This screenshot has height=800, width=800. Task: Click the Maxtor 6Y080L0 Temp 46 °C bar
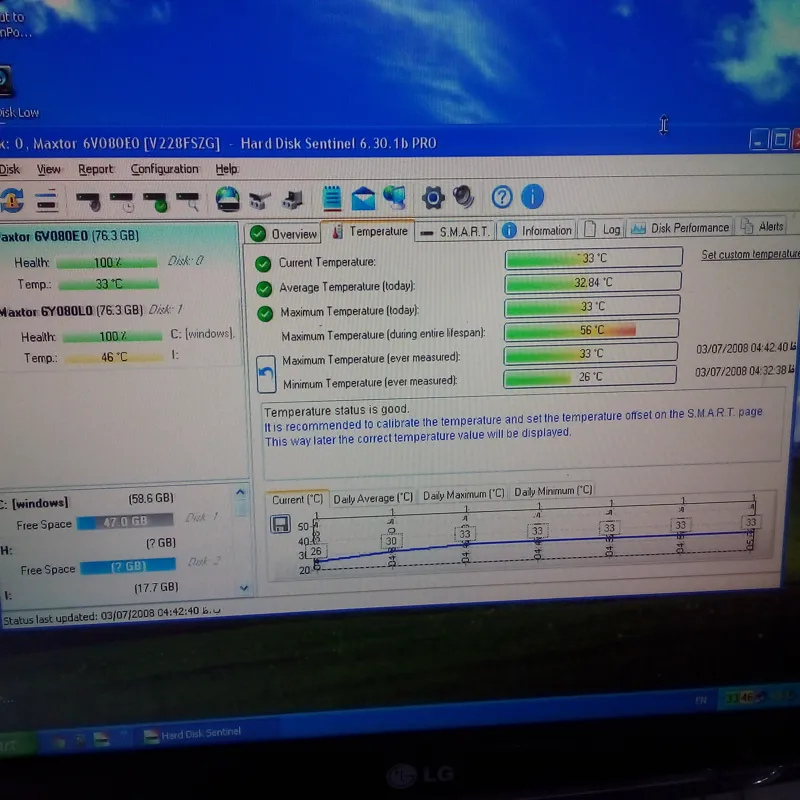[114, 357]
